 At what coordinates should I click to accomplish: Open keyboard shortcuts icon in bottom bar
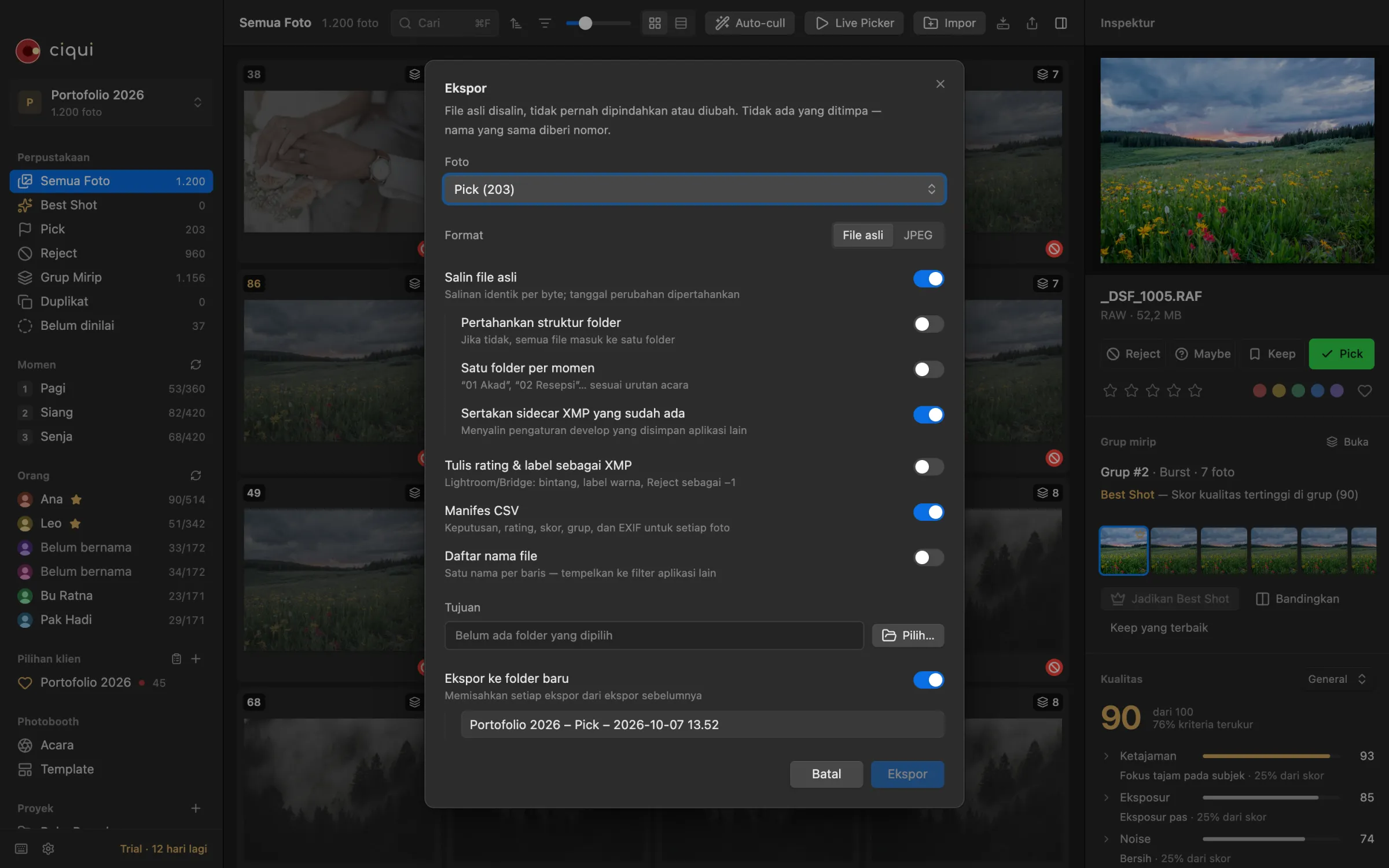21,848
